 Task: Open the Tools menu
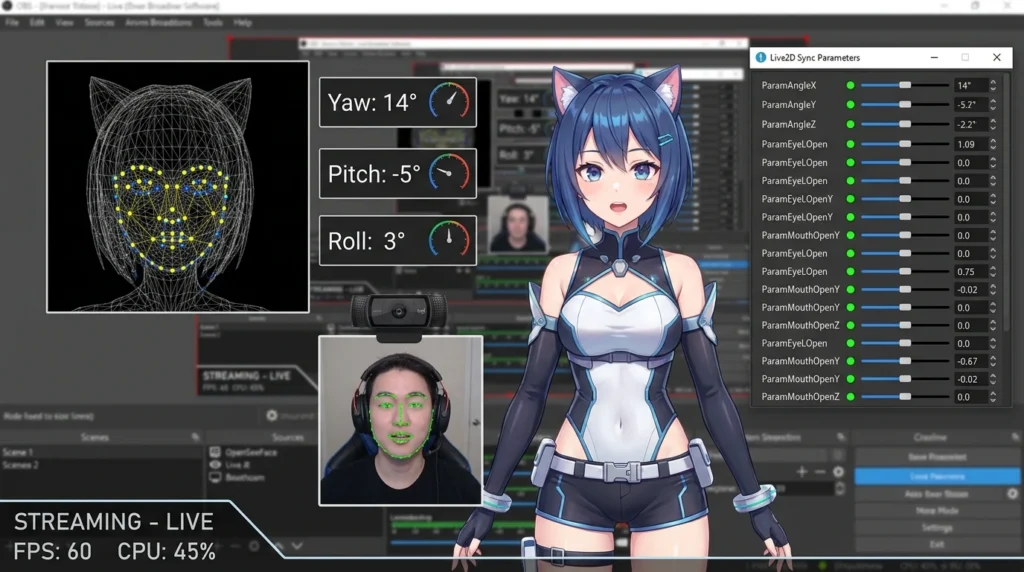coord(213,22)
